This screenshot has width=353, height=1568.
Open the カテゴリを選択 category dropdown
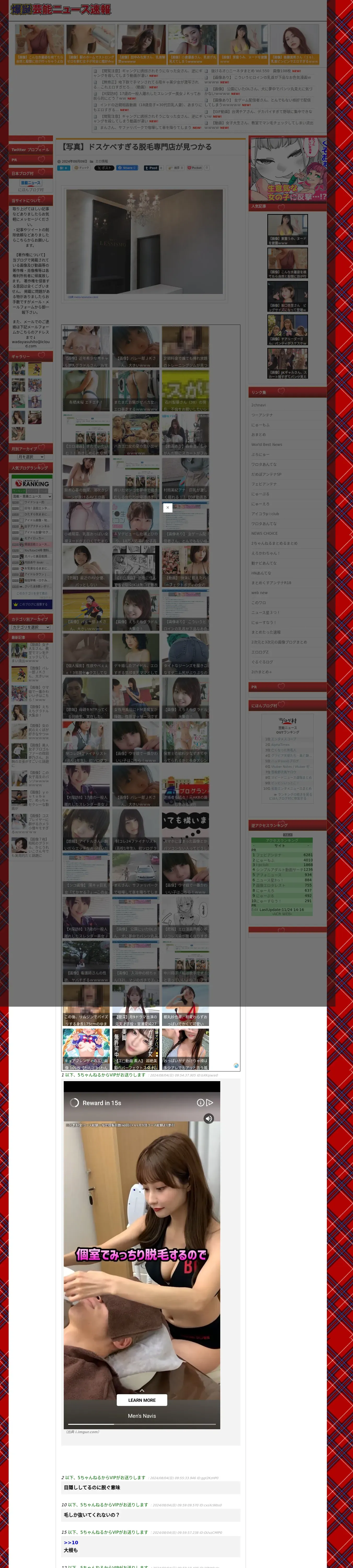pyautogui.click(x=31, y=627)
